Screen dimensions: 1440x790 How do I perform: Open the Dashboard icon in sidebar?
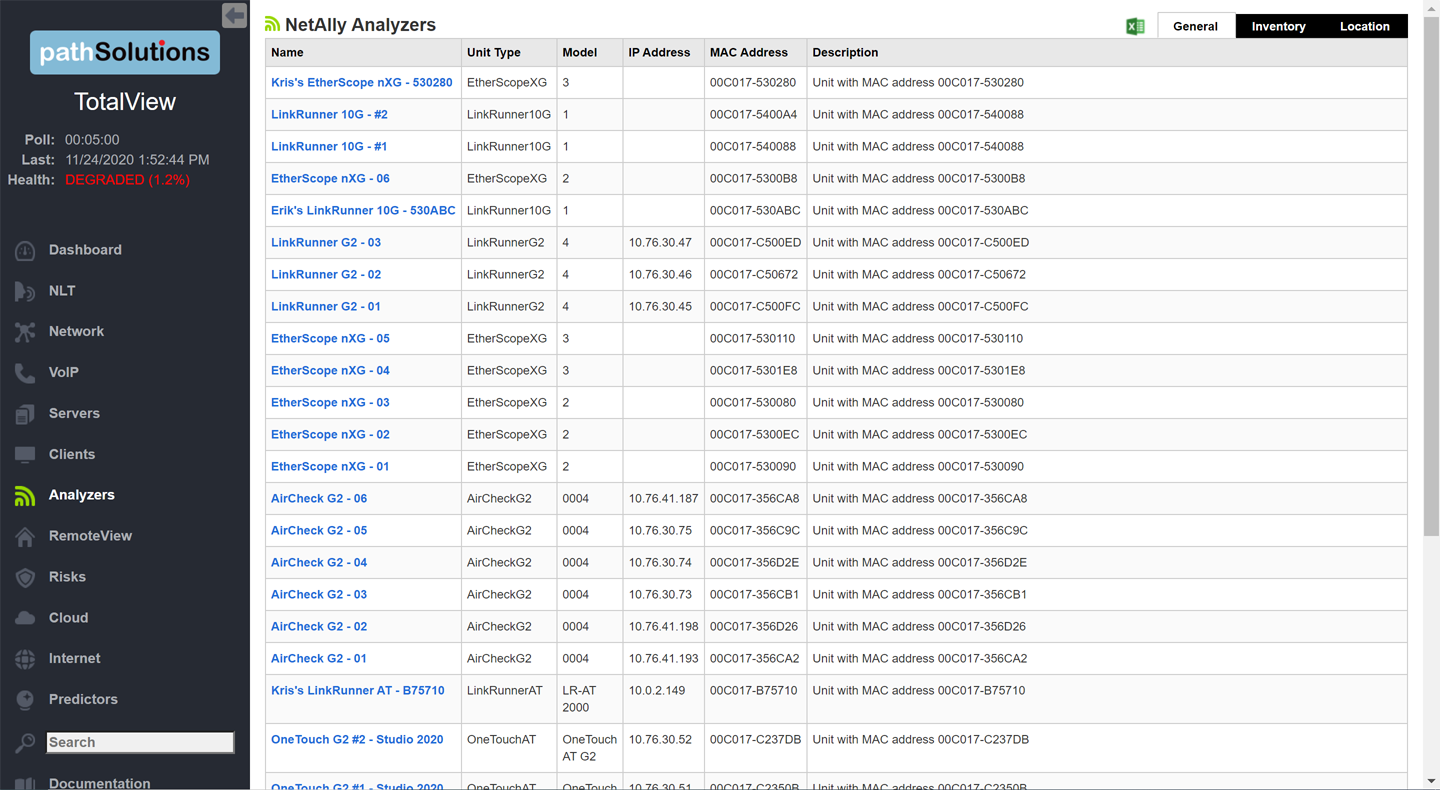tap(25, 251)
